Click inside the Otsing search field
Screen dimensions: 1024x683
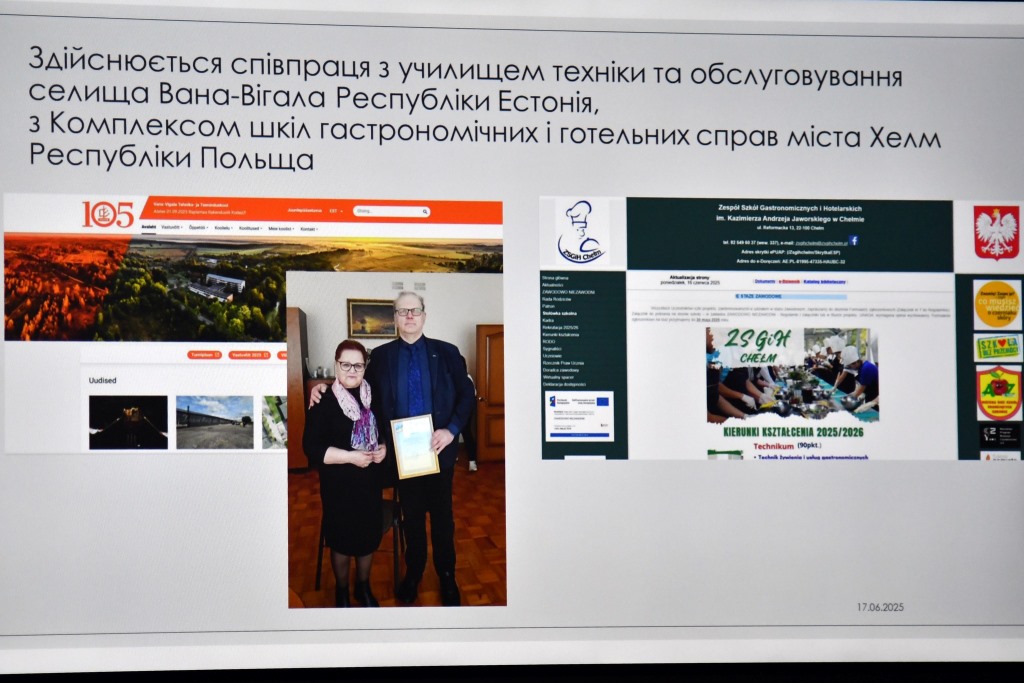pyautogui.click(x=385, y=212)
